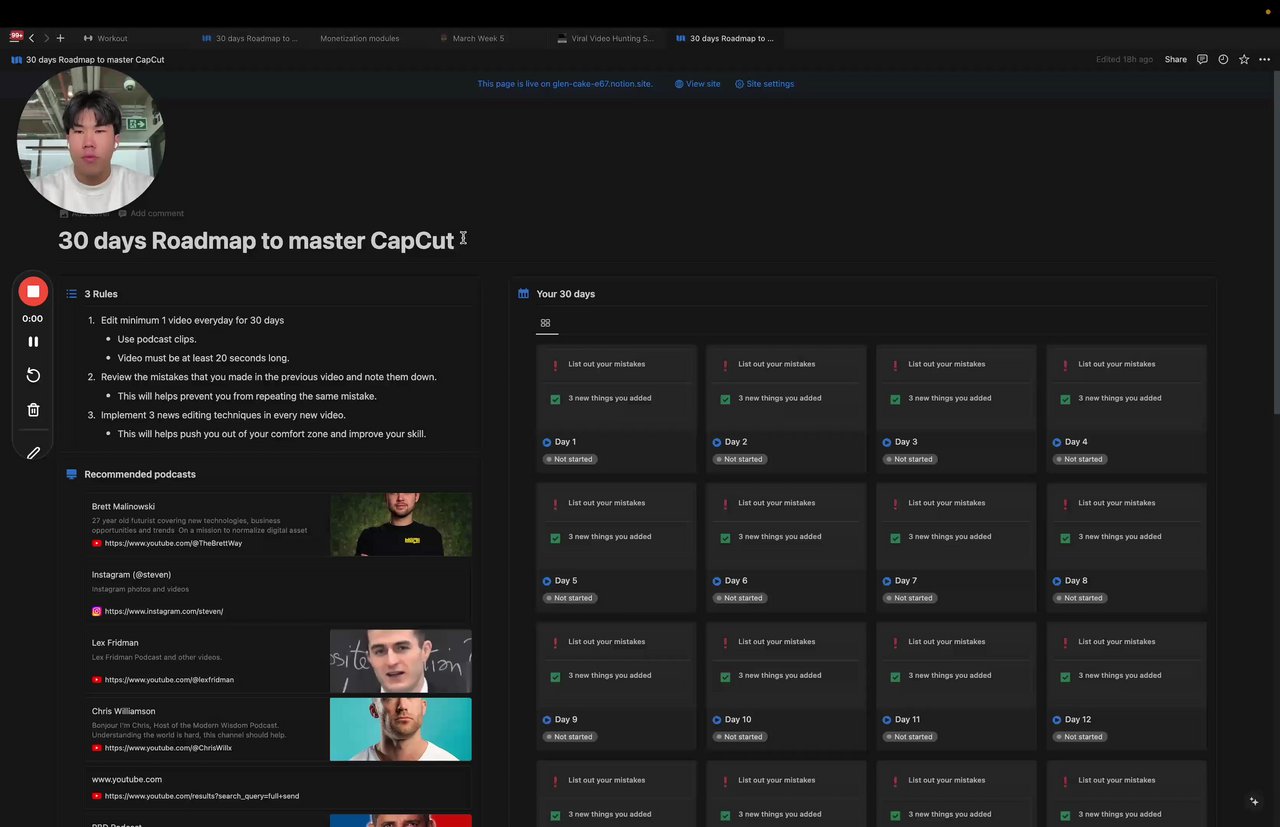
Task: Click the Notion AI sparkle icon
Action: [1254, 801]
